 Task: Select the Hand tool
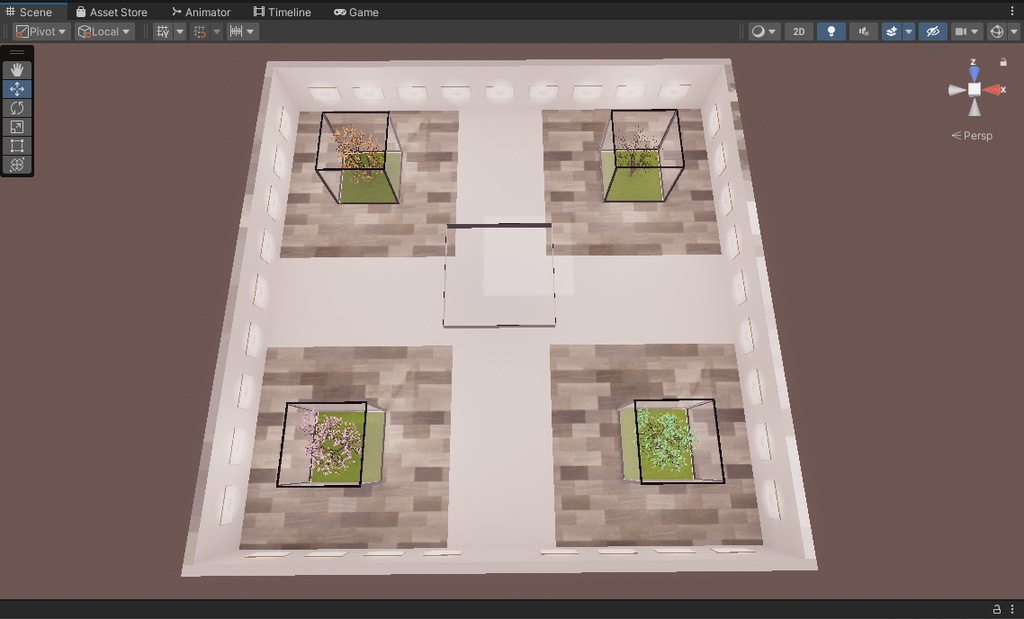(16, 69)
